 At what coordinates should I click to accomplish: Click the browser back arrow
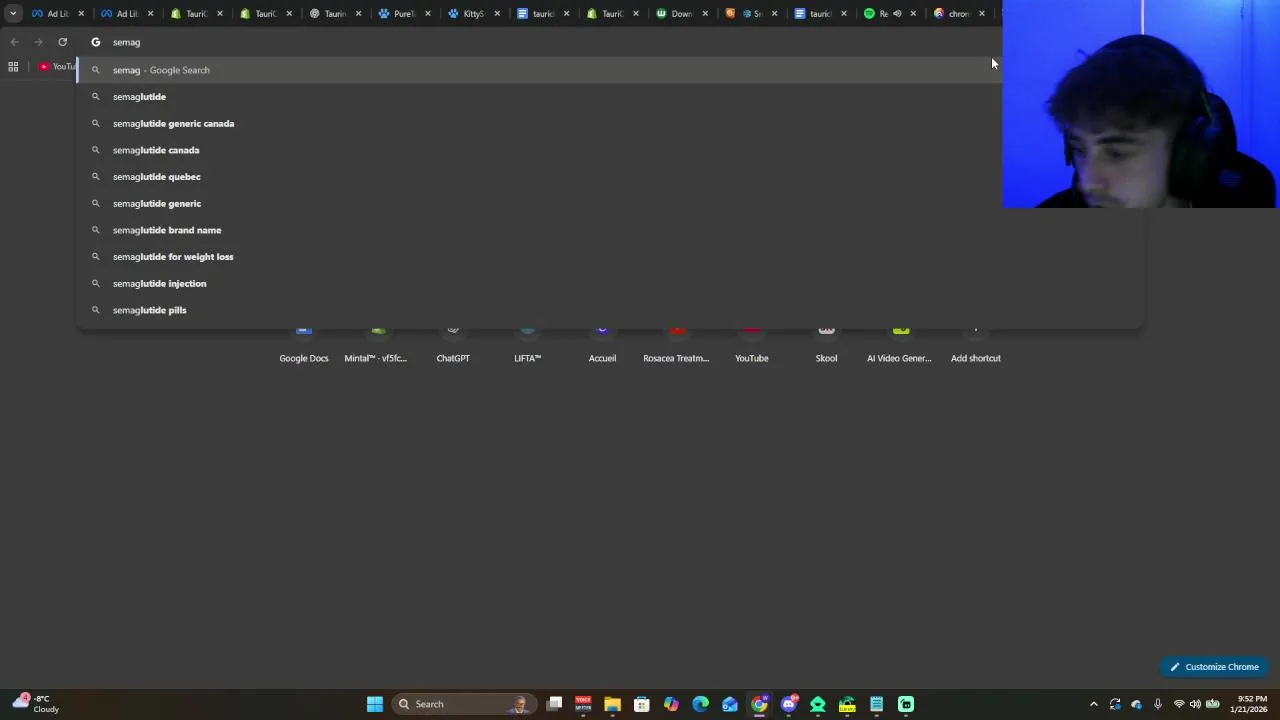point(14,42)
